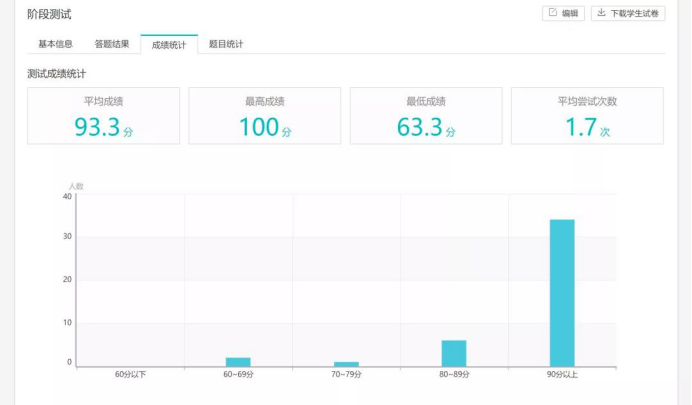The height and width of the screenshot is (405, 692).
Task: Click the 平均成绩 93.3 分 card
Action: pos(103,116)
